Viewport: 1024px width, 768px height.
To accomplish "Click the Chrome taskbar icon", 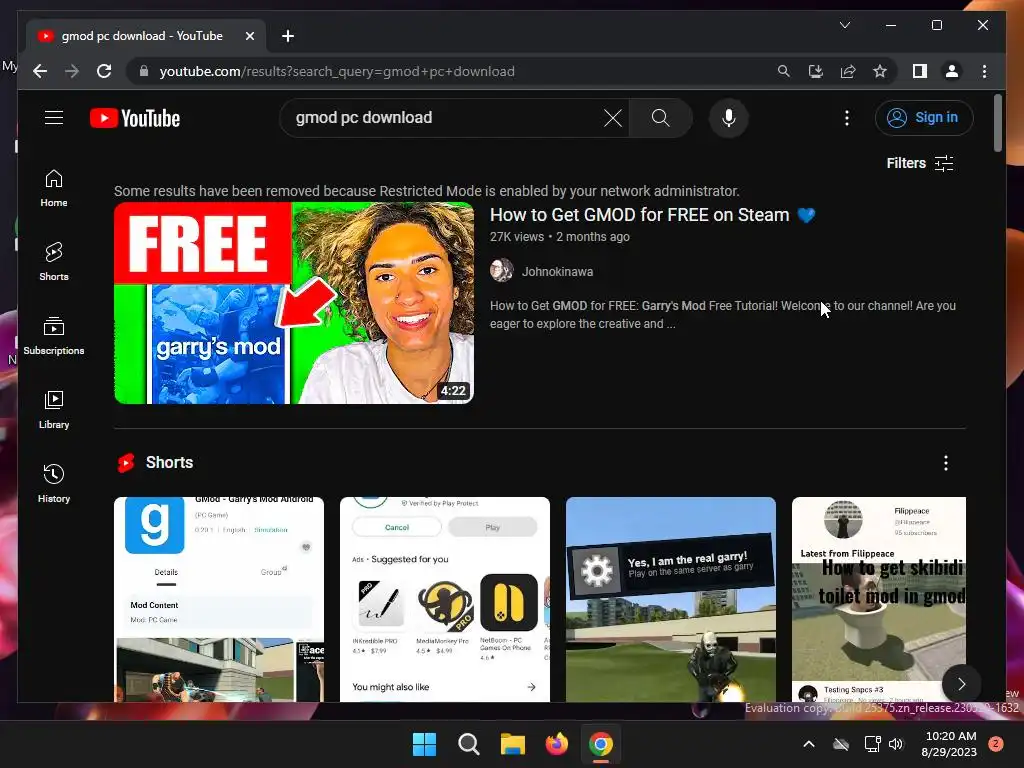I will (601, 744).
